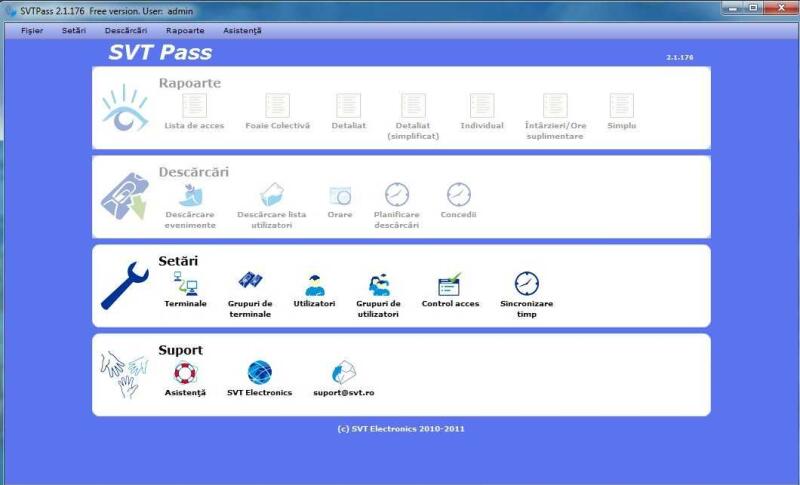Screen dimensions: 800x485
Task: Click the Orare label
Action: click(340, 215)
